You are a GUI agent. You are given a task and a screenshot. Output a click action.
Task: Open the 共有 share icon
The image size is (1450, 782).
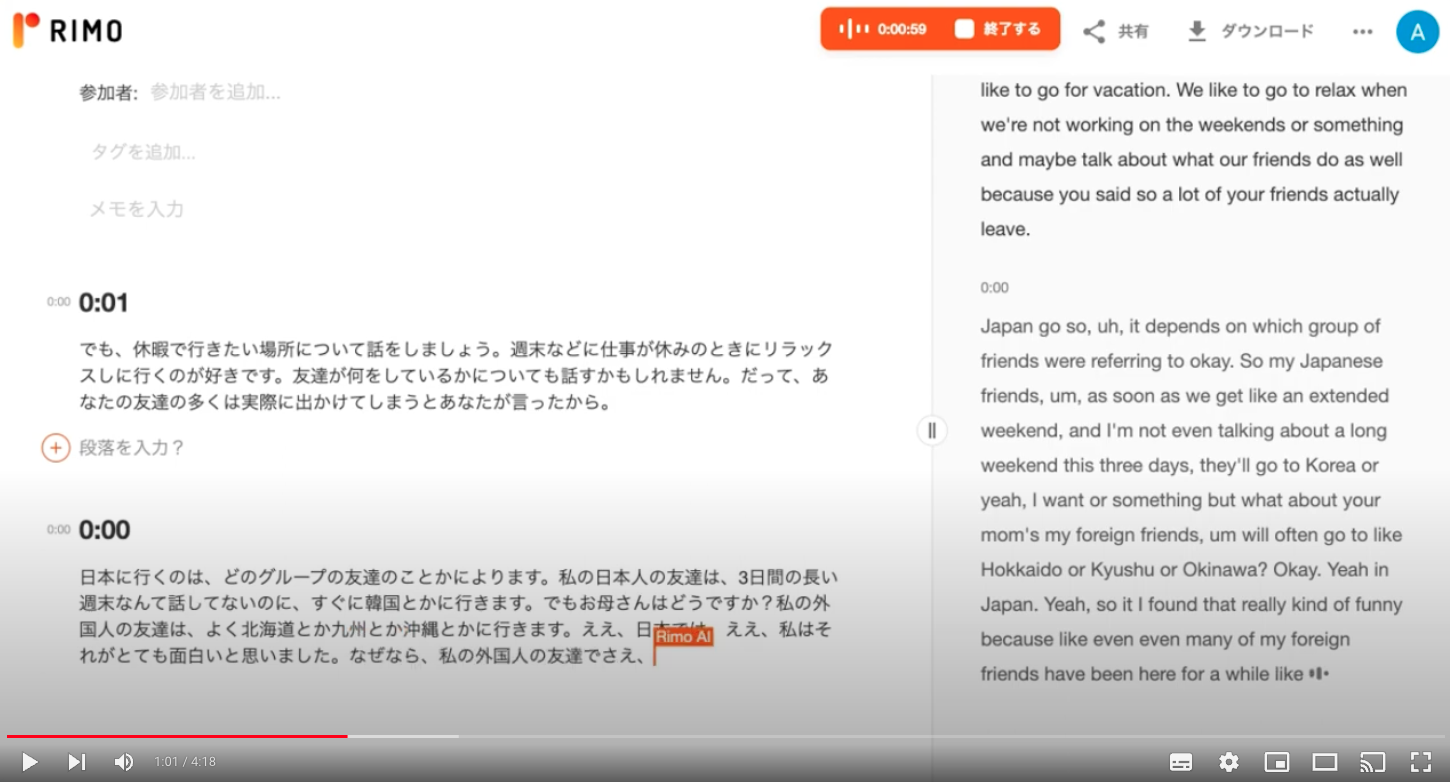tap(1094, 31)
